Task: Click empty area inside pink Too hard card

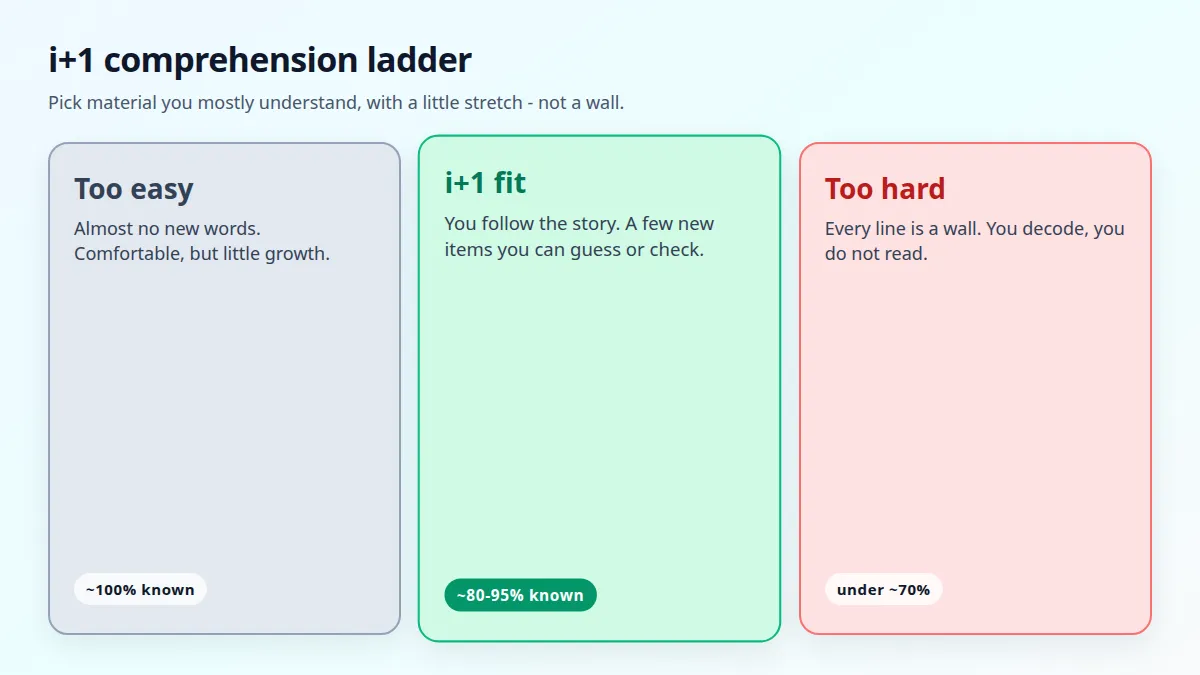Action: click(x=975, y=420)
